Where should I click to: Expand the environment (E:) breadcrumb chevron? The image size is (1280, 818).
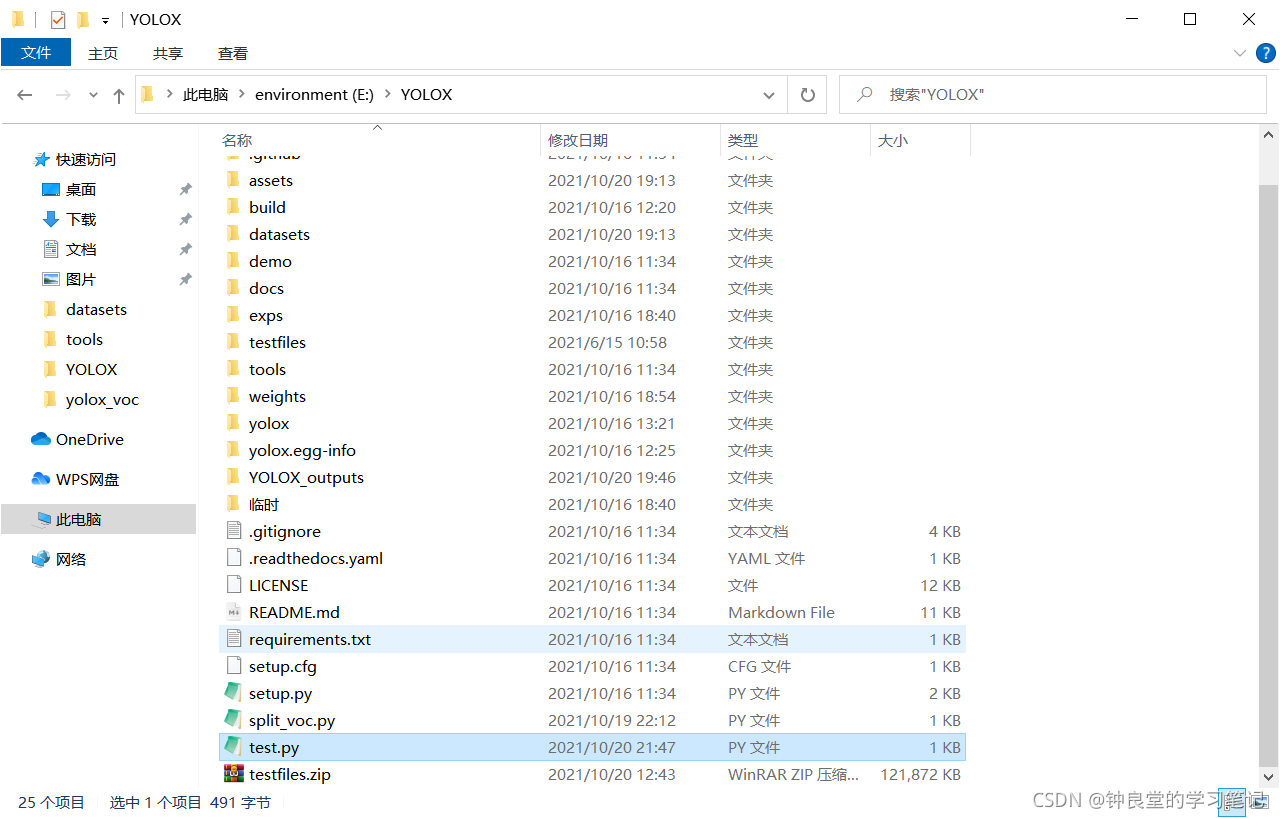pos(387,95)
